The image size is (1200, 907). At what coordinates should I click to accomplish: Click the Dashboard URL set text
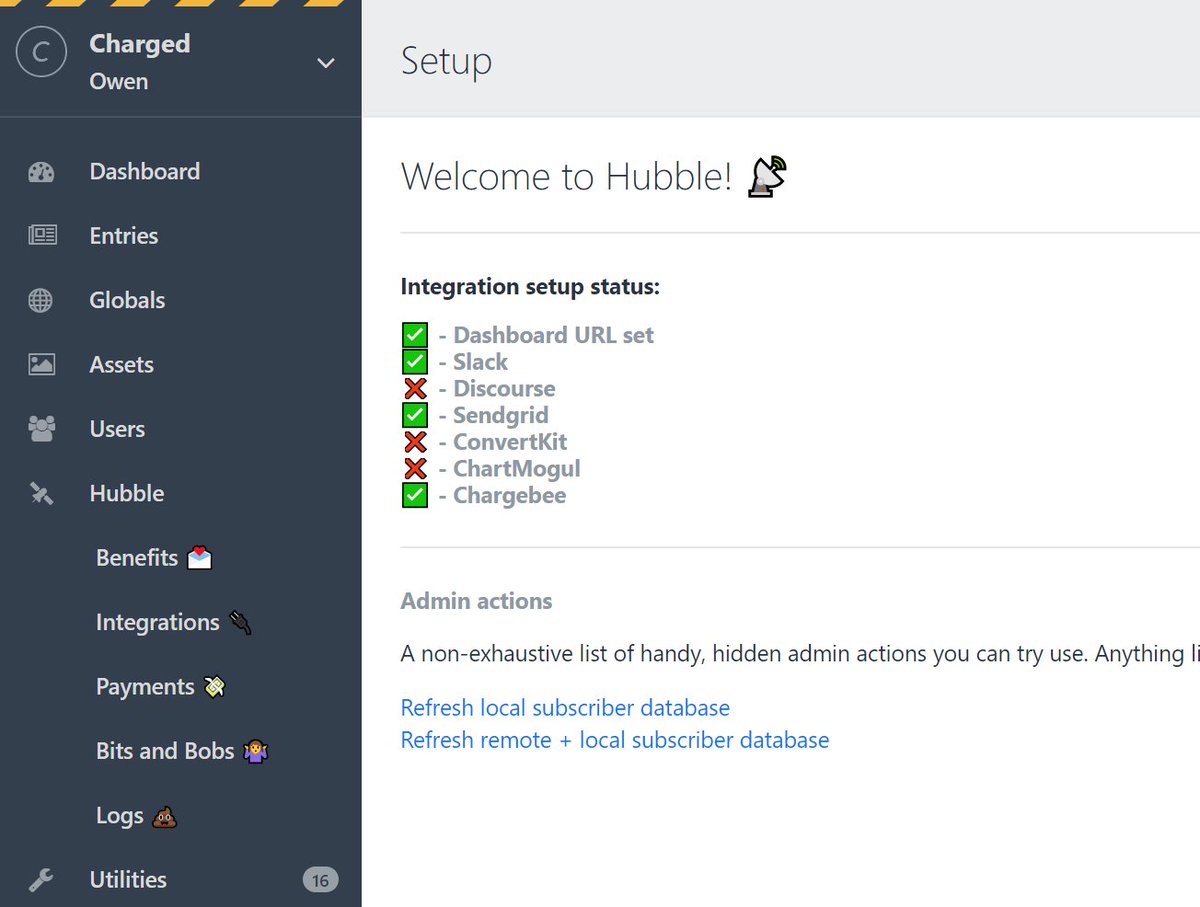click(553, 335)
